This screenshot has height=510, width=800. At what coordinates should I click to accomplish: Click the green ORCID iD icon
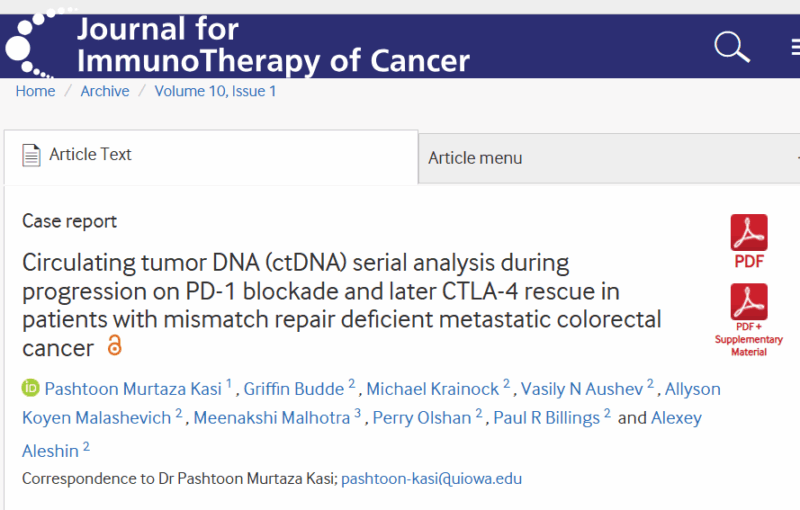[30, 388]
